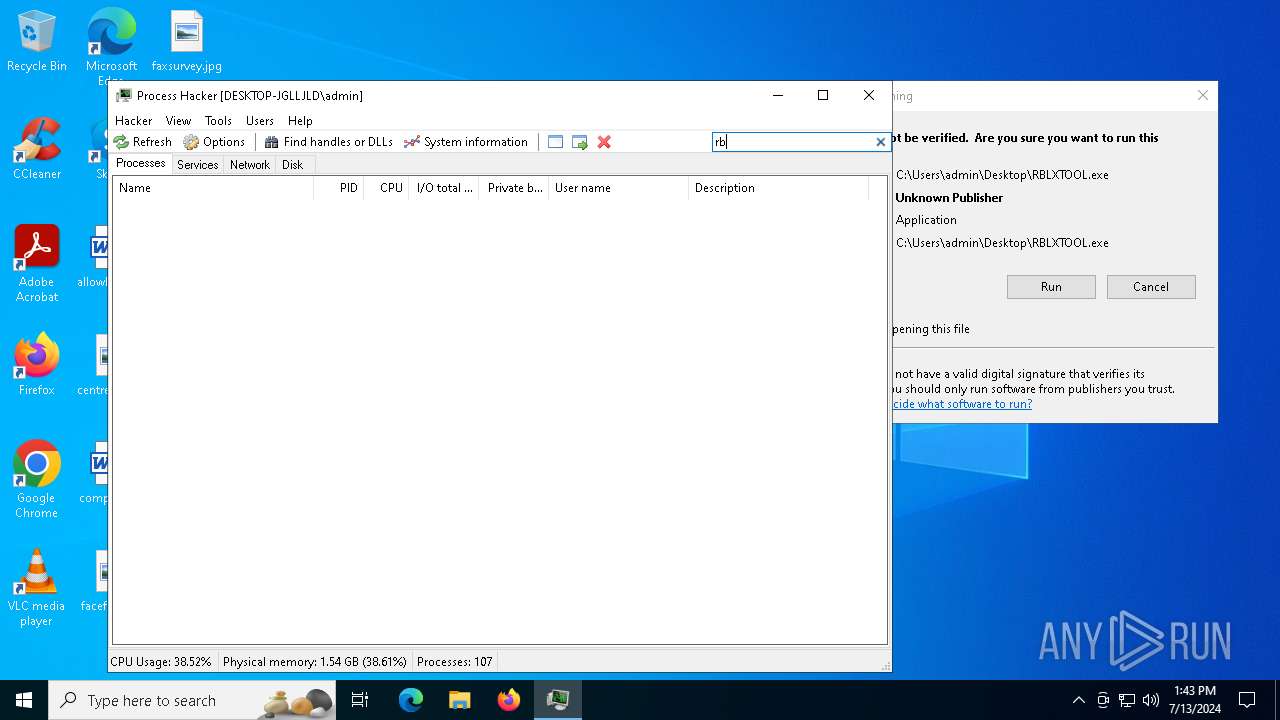
Task: Click the network tray icon
Action: [1127, 700]
